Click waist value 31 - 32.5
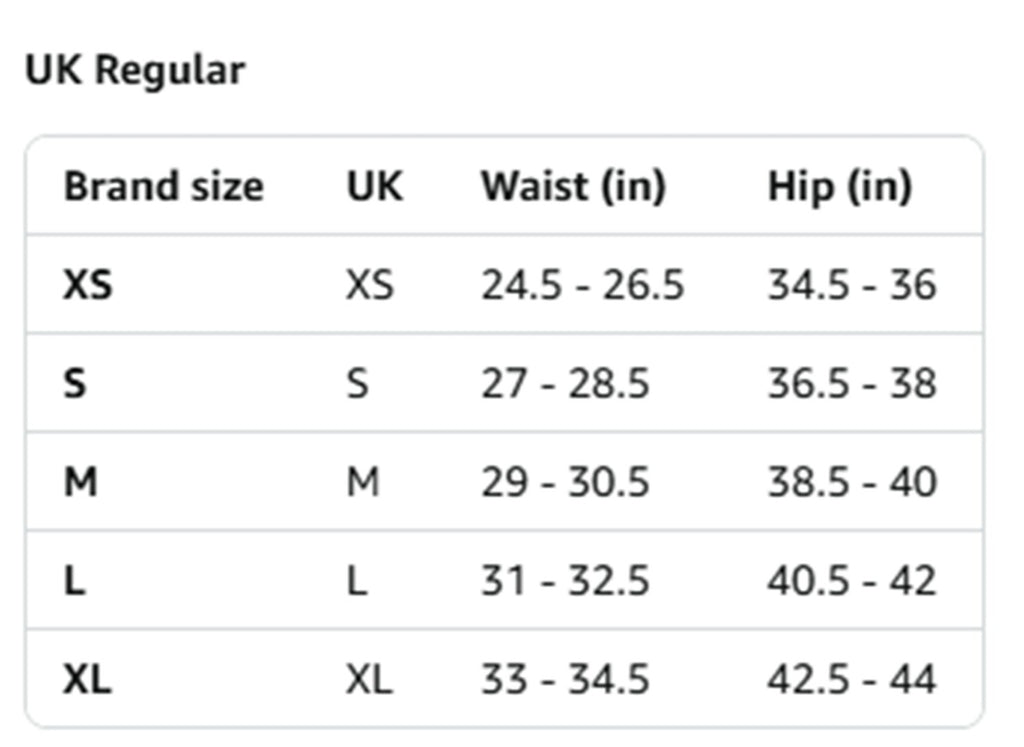The height and width of the screenshot is (747, 1024). 565,581
